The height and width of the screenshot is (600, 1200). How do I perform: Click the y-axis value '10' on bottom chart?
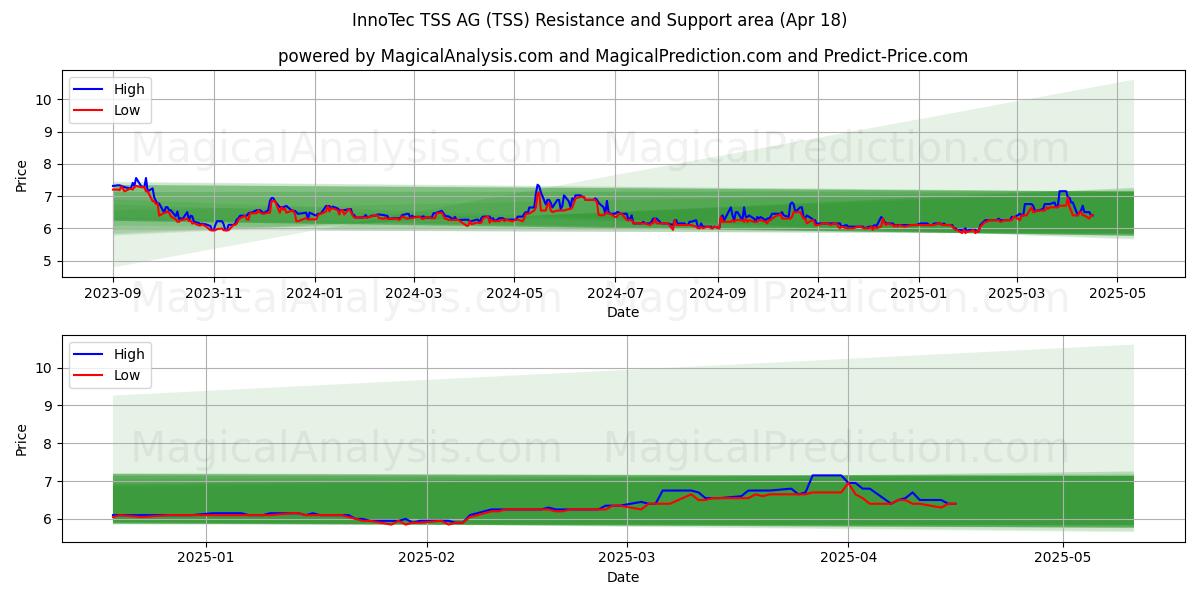pos(44,368)
